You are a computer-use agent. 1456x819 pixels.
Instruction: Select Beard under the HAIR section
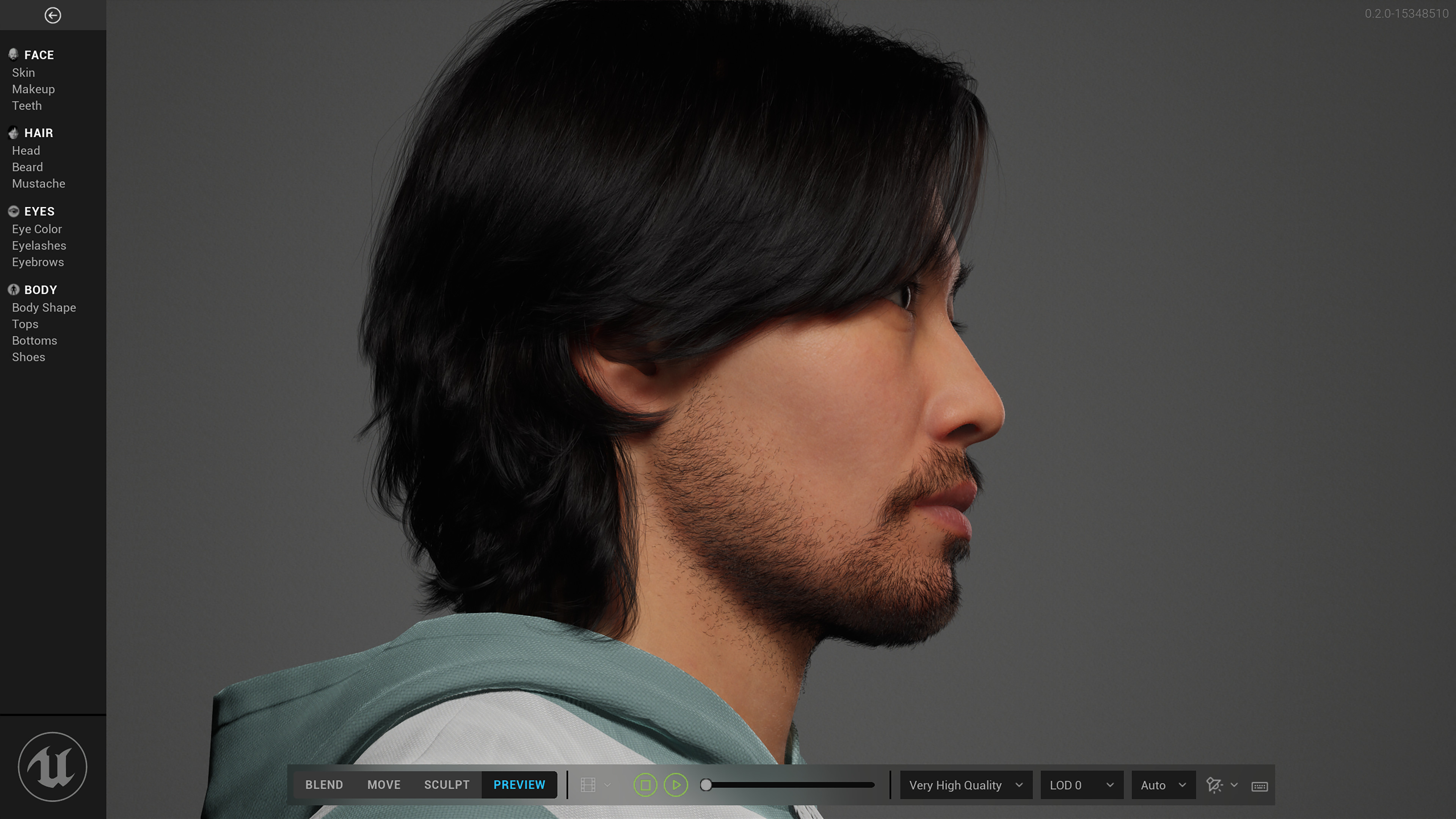[27, 167]
